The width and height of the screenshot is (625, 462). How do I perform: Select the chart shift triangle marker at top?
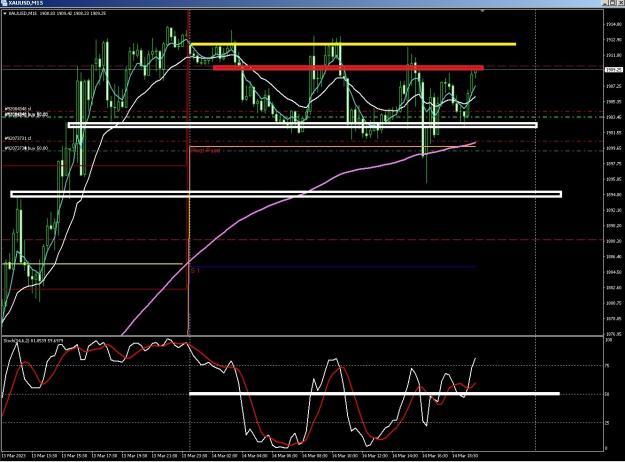point(482,11)
